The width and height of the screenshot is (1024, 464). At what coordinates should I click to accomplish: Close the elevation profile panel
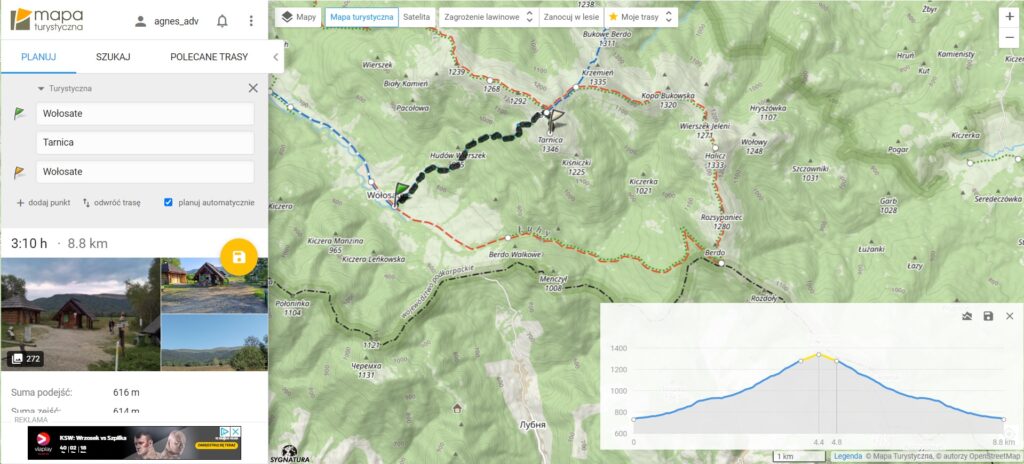coord(1010,316)
